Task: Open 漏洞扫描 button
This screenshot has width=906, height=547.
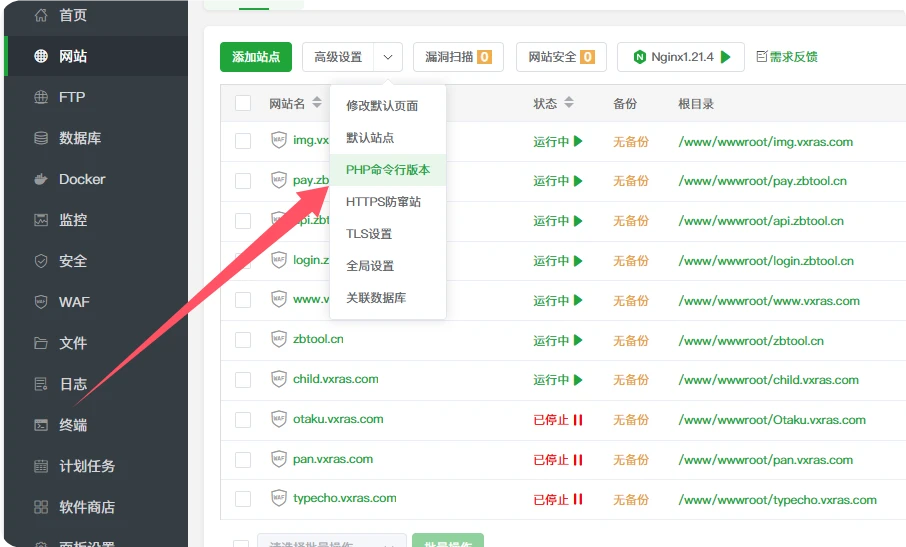Action: (458, 57)
